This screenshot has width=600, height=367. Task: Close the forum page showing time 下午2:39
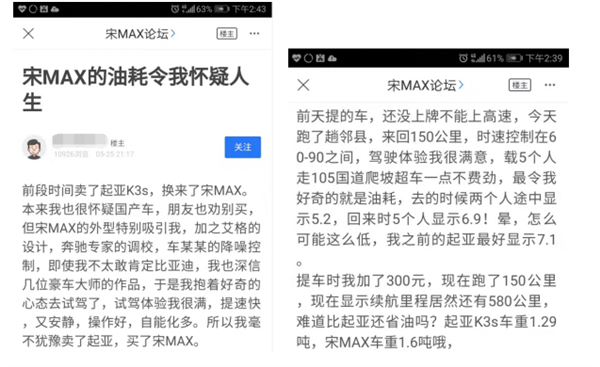tap(303, 85)
